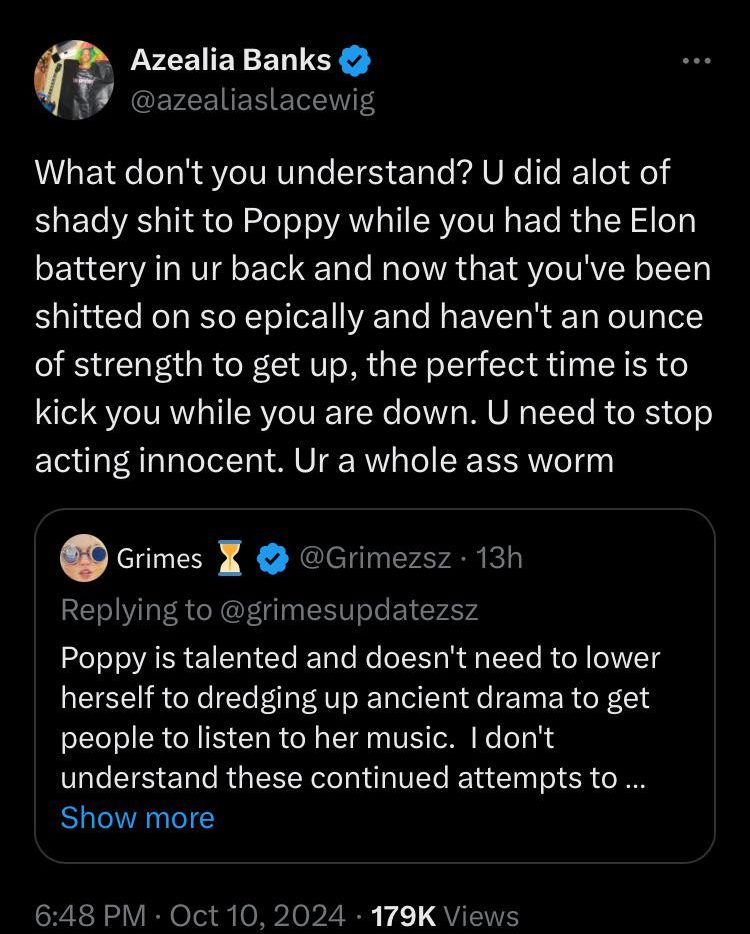Click Grimes' small avatar in quoted tweet

(x=84, y=559)
